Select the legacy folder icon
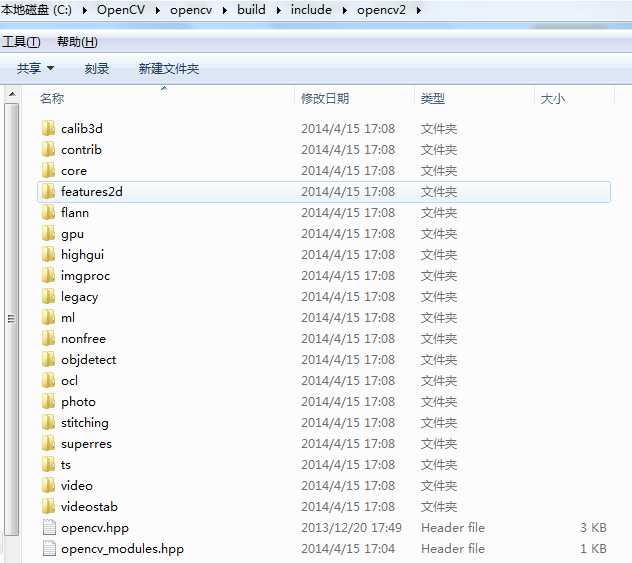This screenshot has width=632, height=563. pyautogui.click(x=48, y=297)
